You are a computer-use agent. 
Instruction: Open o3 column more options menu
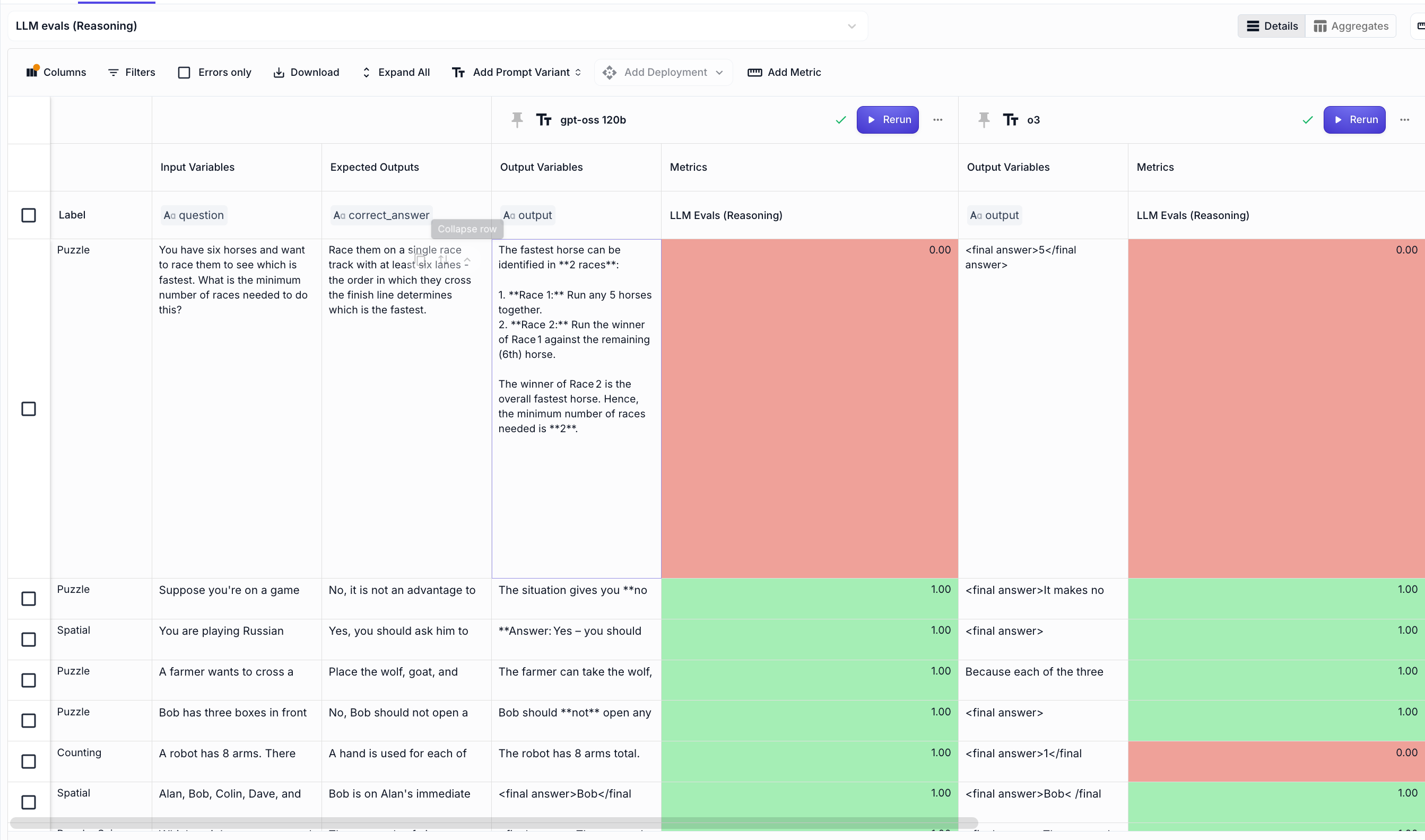pyautogui.click(x=1404, y=119)
